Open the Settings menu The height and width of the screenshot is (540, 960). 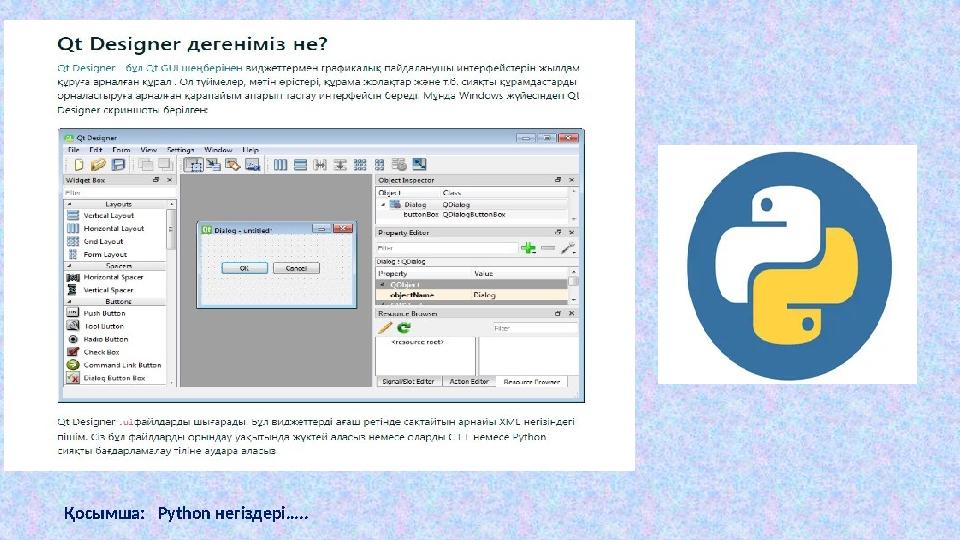(181, 149)
